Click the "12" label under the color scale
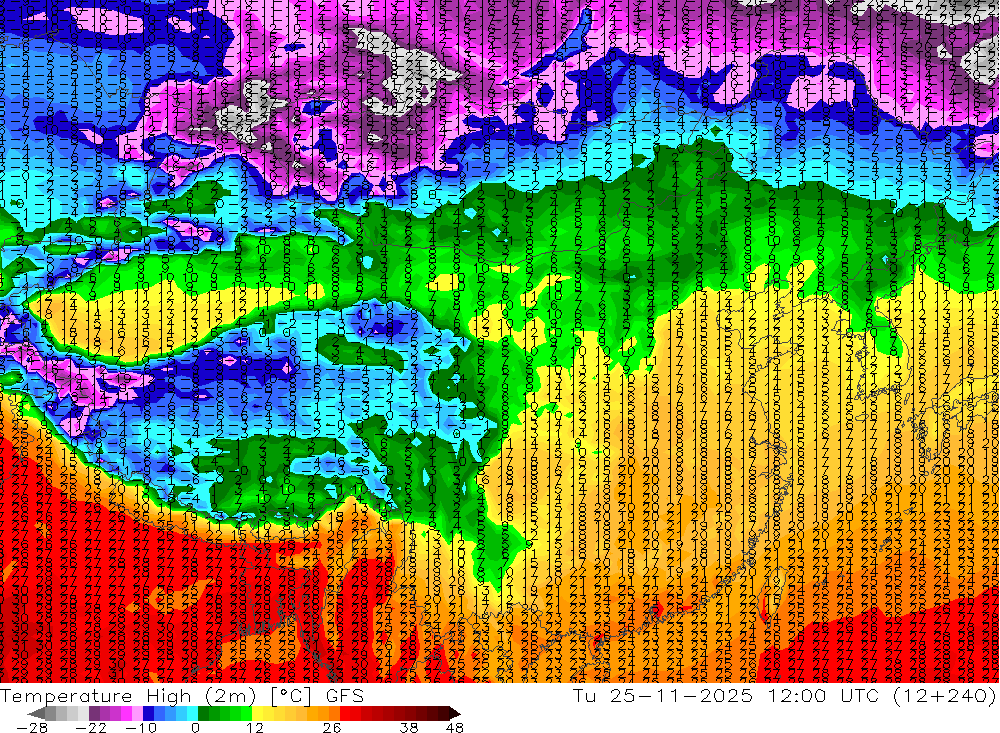The height and width of the screenshot is (733, 1000). click(x=255, y=727)
